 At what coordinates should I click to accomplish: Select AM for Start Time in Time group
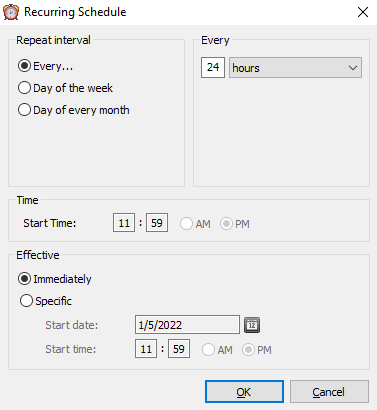[x=195, y=224]
